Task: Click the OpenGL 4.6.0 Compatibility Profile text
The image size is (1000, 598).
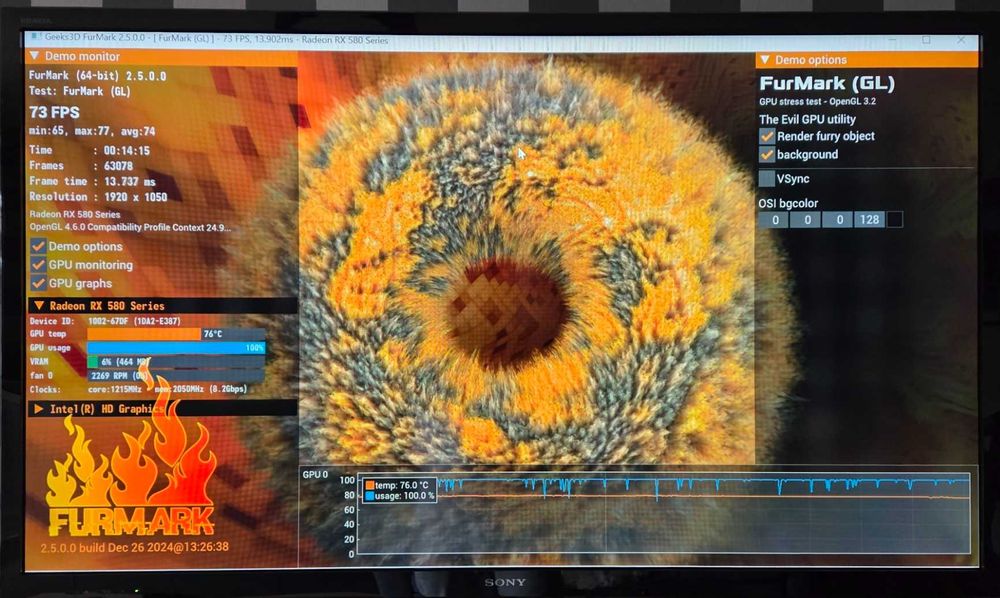Action: [x=130, y=227]
